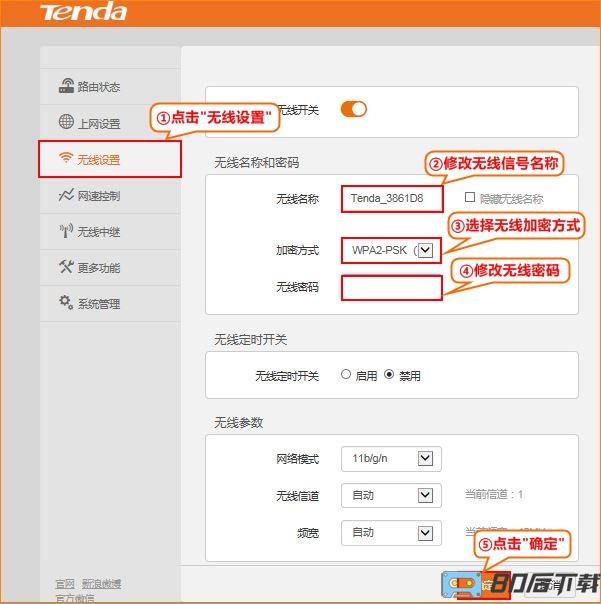601x604 pixels.
Task: Click the router status icon beside 路由状态
Action: click(66, 86)
